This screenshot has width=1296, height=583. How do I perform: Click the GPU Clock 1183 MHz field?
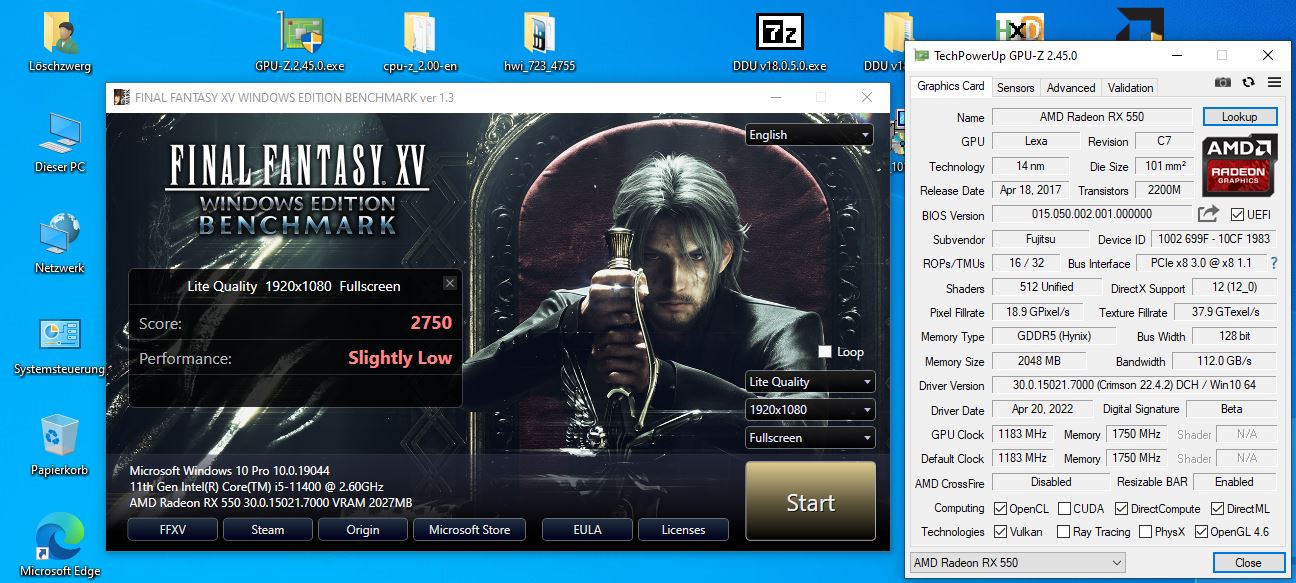click(1022, 434)
